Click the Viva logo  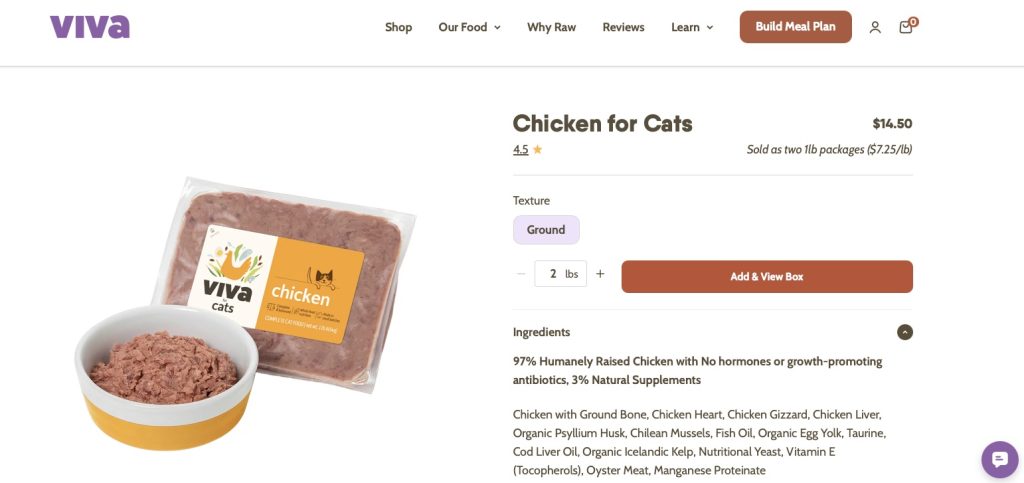90,26
